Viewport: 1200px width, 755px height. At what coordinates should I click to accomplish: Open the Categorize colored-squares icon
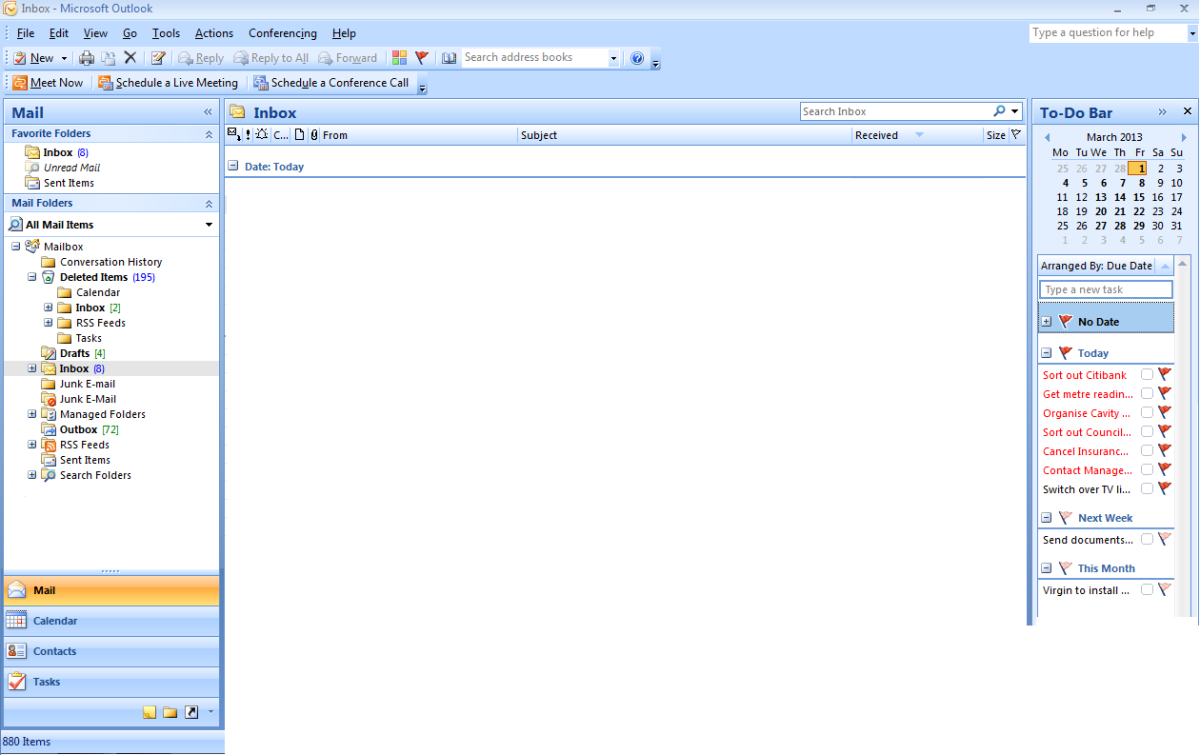[x=398, y=57]
